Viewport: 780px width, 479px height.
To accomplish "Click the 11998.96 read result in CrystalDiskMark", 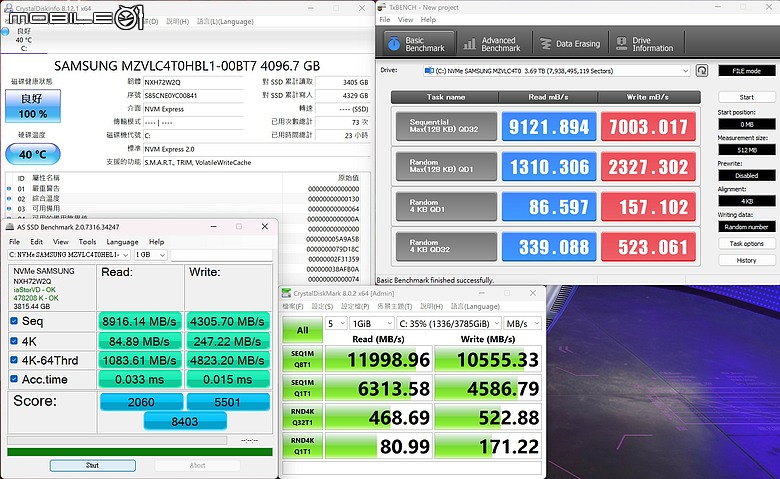I will pos(379,359).
